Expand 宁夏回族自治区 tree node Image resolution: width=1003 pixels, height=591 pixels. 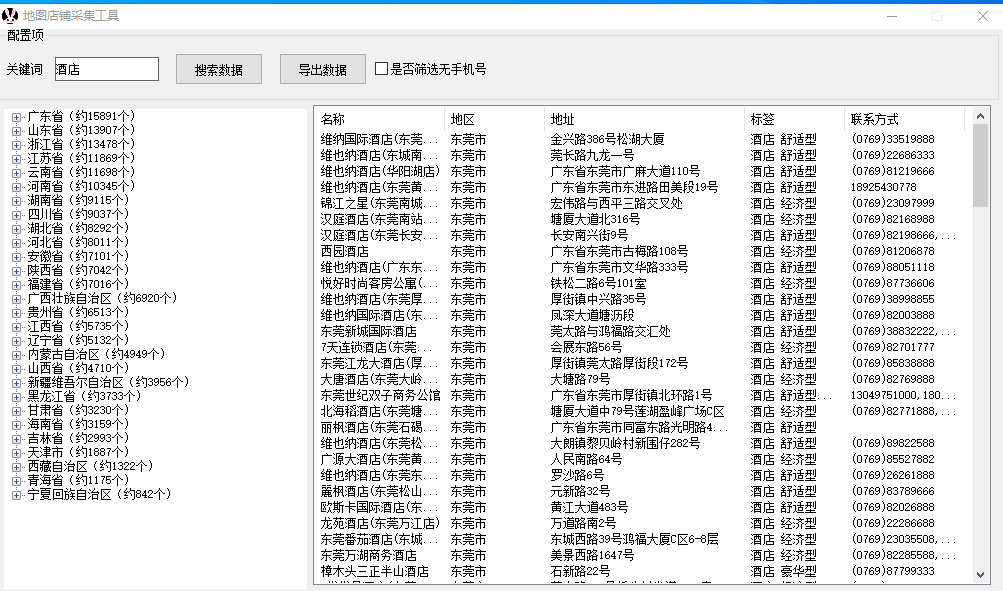pos(16,495)
